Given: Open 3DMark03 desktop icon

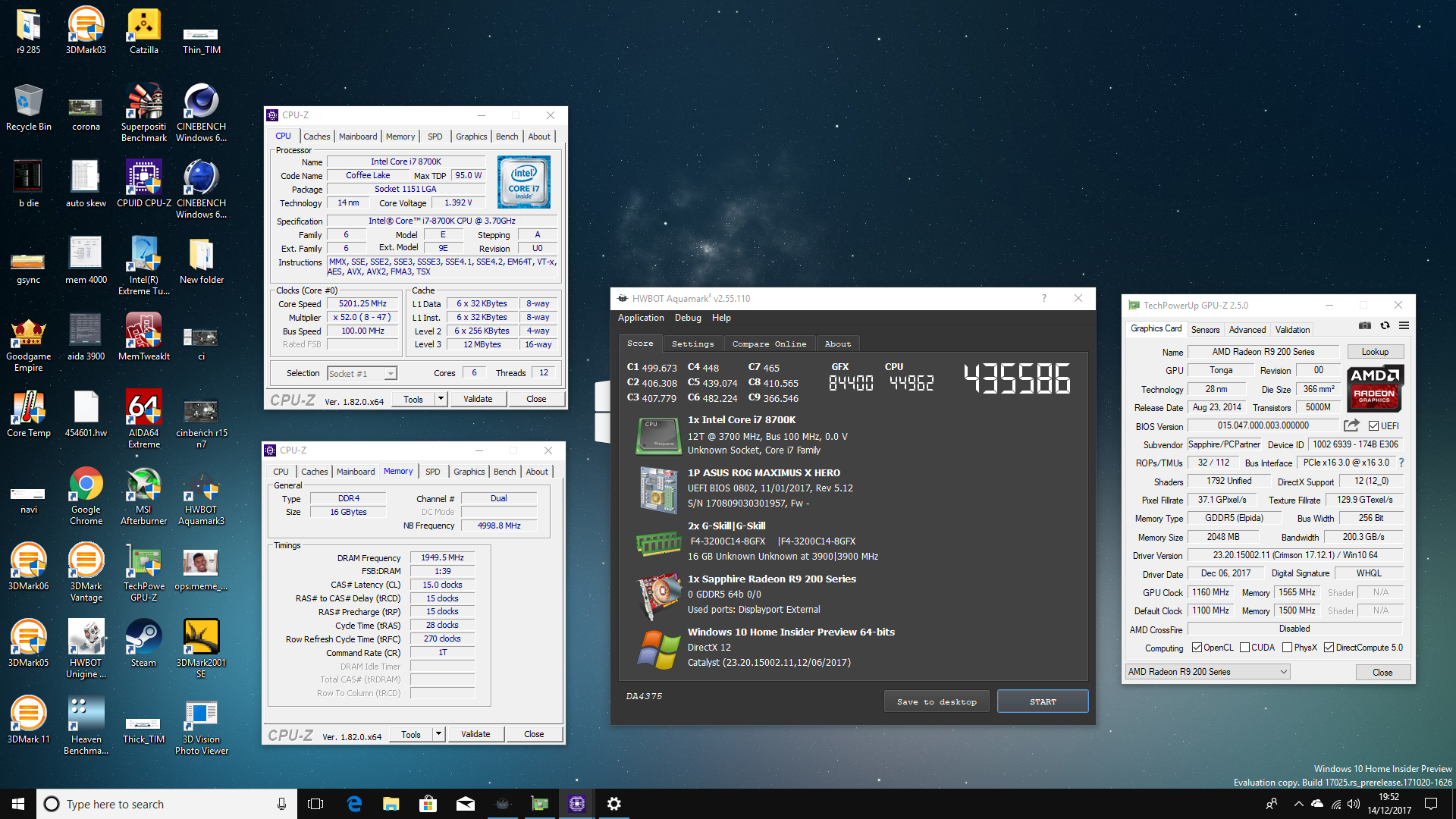Looking at the screenshot, I should pos(86,32).
